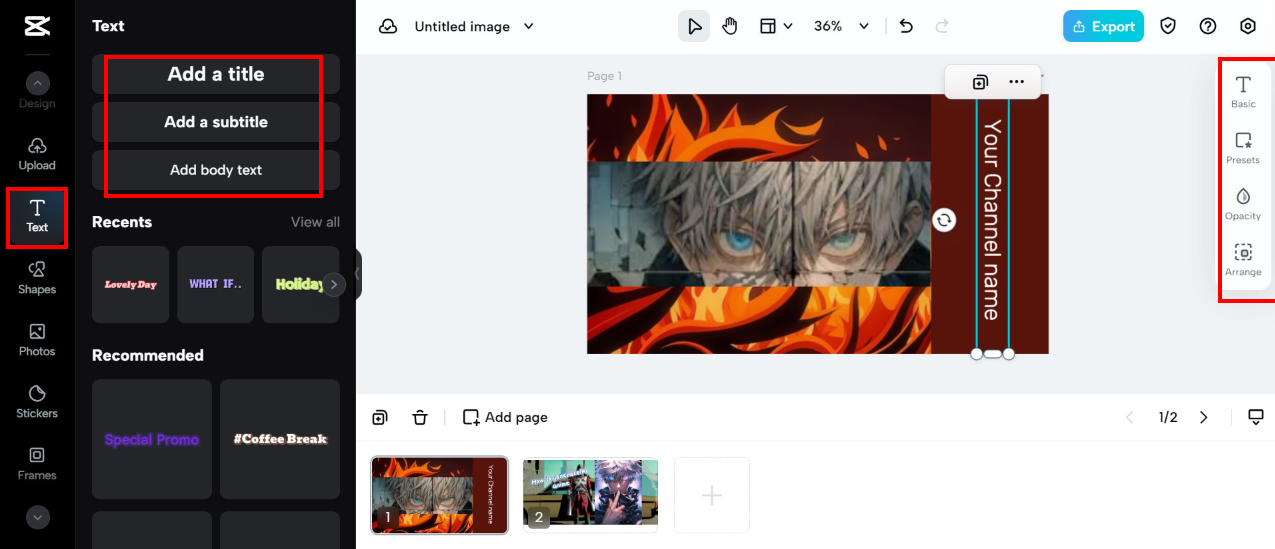Image resolution: width=1275 pixels, height=549 pixels.
Task: Open the 36% zoom dropdown
Action: [841, 26]
